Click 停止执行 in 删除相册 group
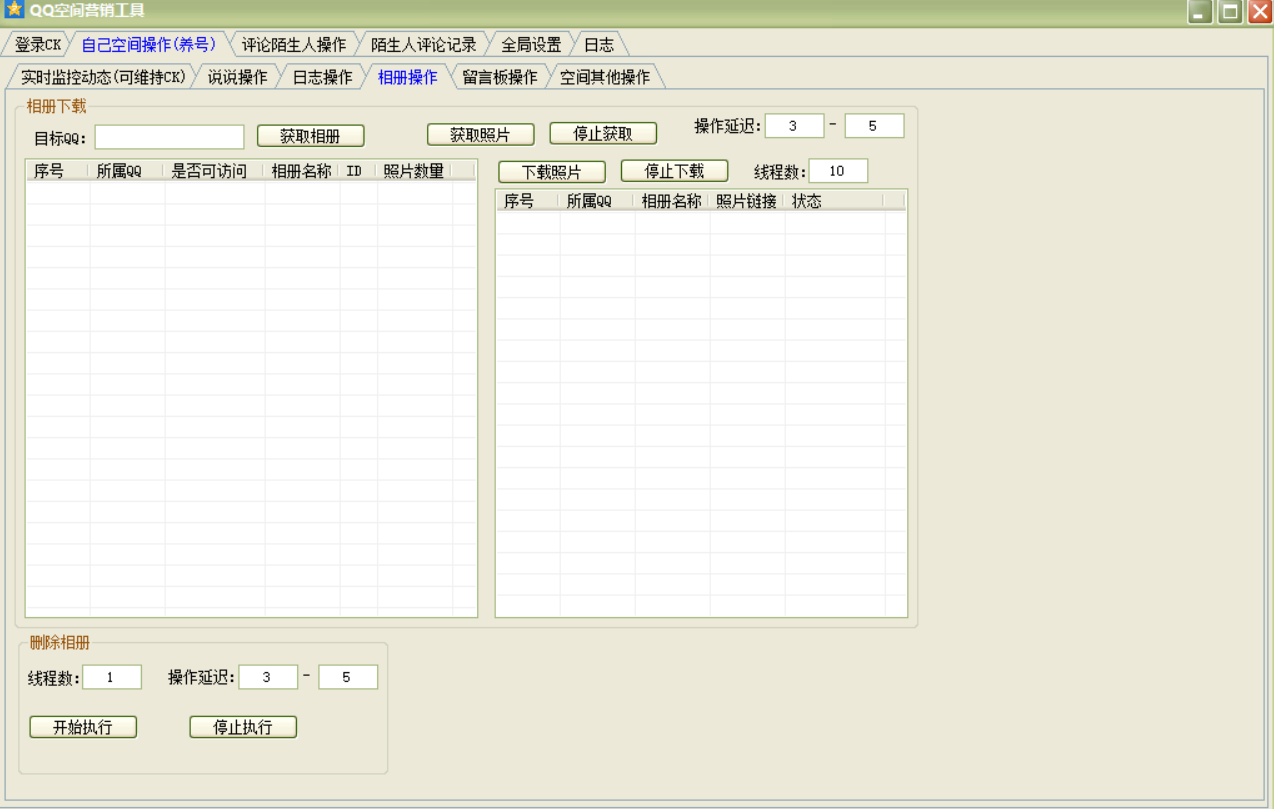Image resolution: width=1274 pixels, height=809 pixels. point(243,727)
